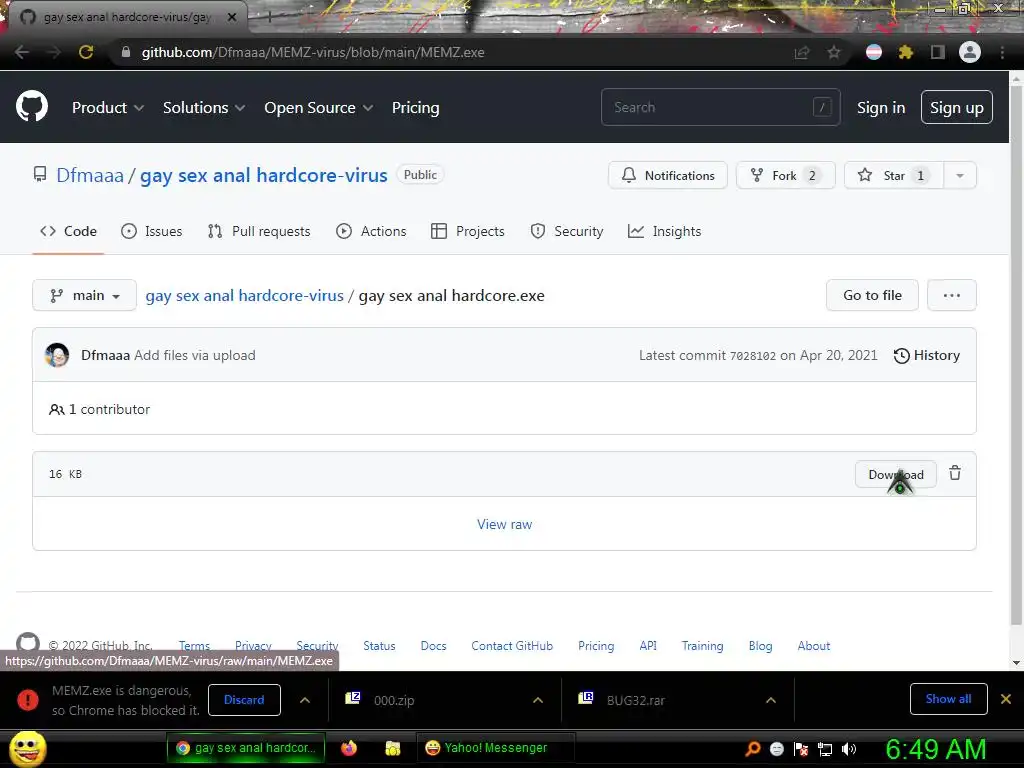Open the Notifications button
The width and height of the screenshot is (1024, 768).
tap(667, 175)
